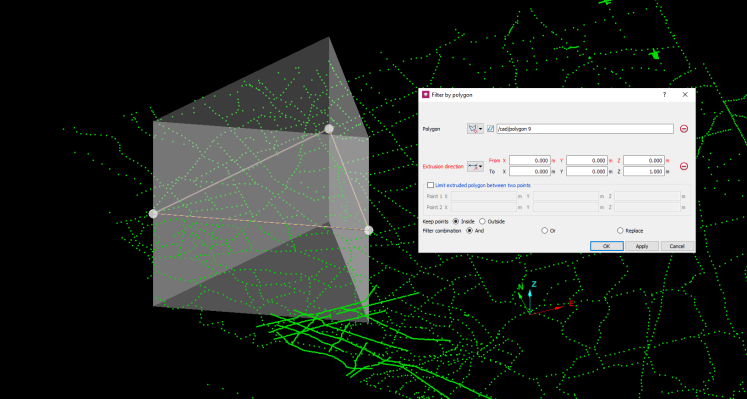Viewport: 747px width, 399px height.
Task: Click the OK button
Action: (x=606, y=246)
